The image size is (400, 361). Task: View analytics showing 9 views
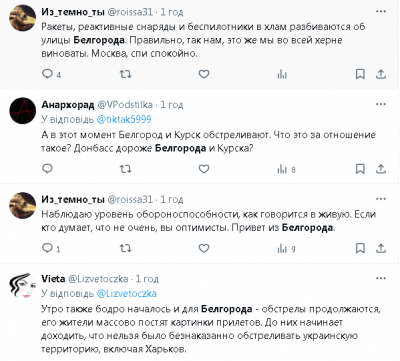[x=286, y=249]
